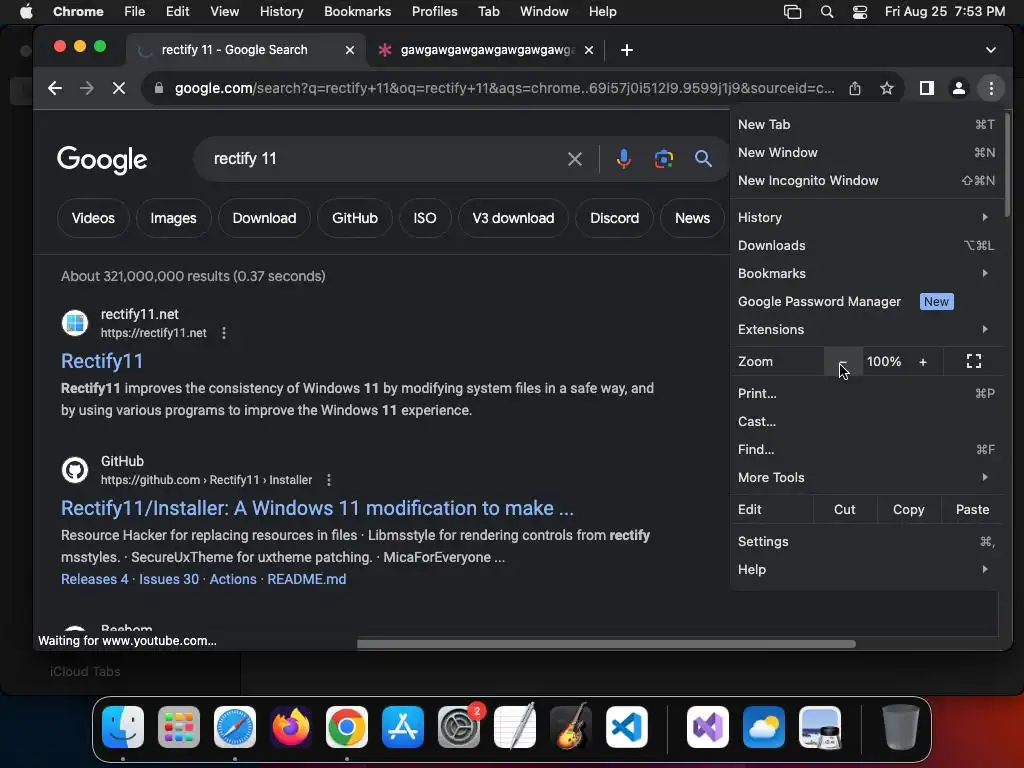
Task: Expand the Extensions submenu
Action: [x=867, y=330]
